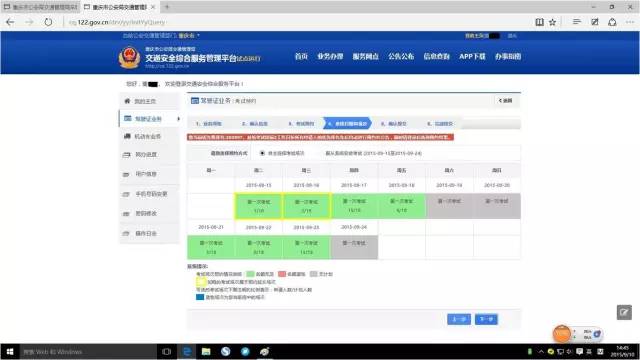Click the Make a Web Note icon
Screen dimensions: 640x360
tap(595, 22)
